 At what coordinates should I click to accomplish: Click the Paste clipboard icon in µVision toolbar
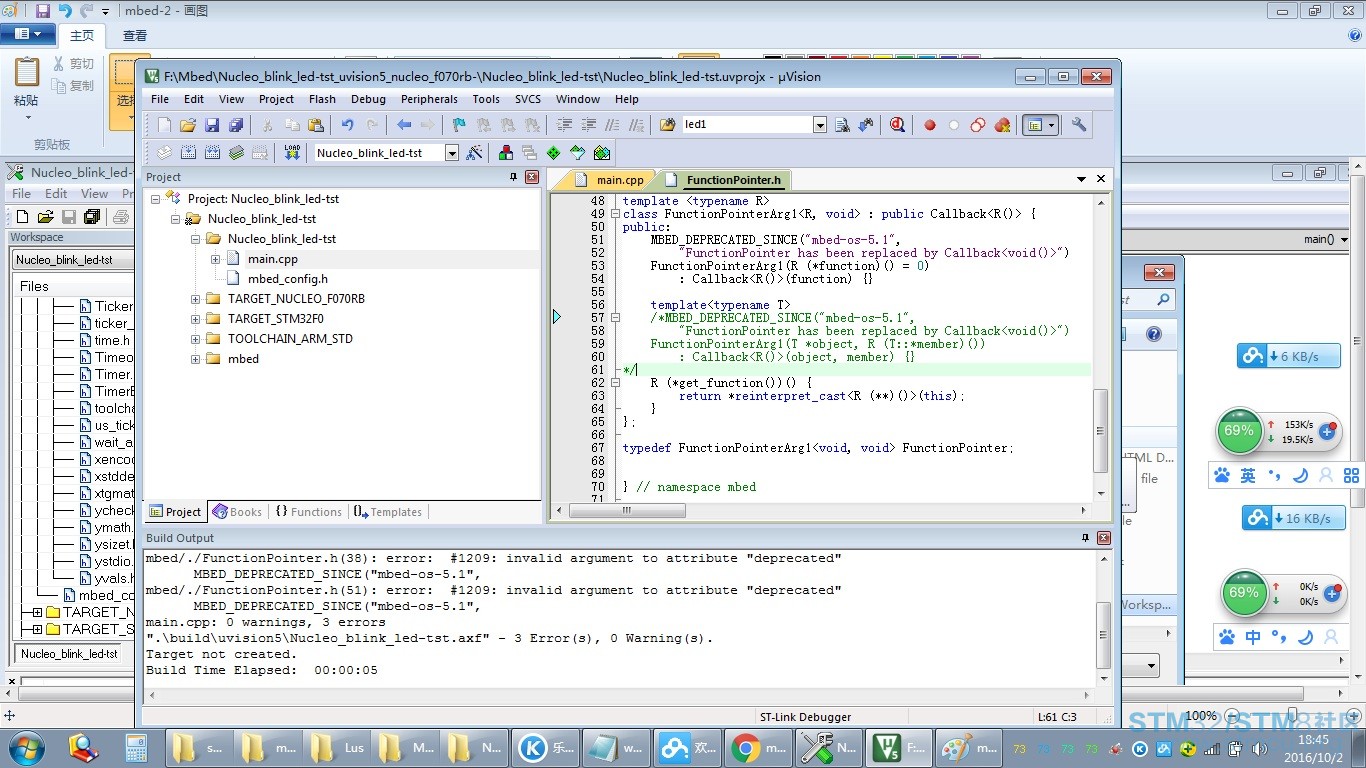[316, 125]
